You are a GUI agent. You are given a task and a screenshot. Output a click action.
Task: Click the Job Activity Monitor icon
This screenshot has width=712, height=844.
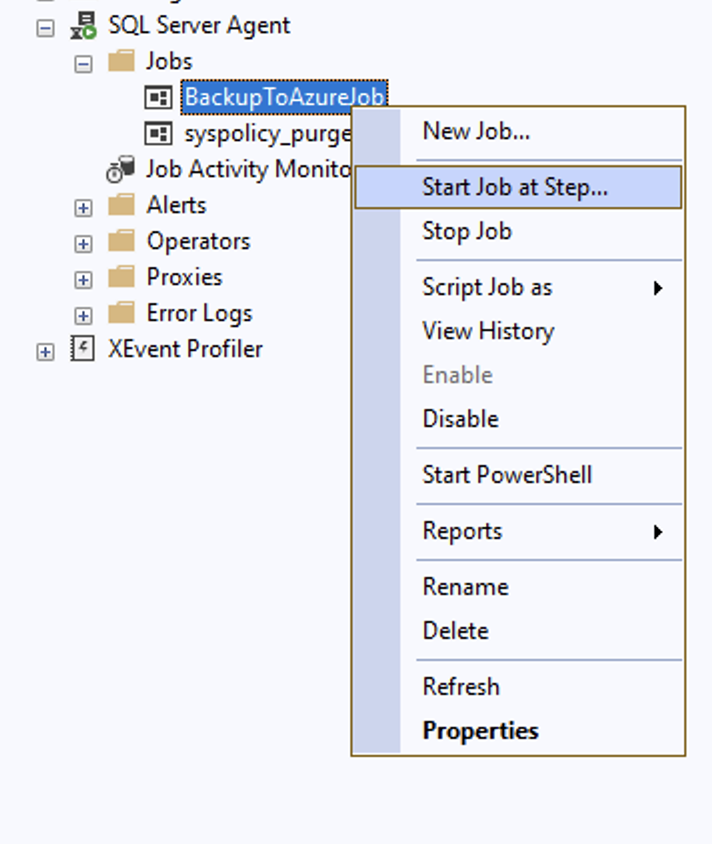point(120,169)
